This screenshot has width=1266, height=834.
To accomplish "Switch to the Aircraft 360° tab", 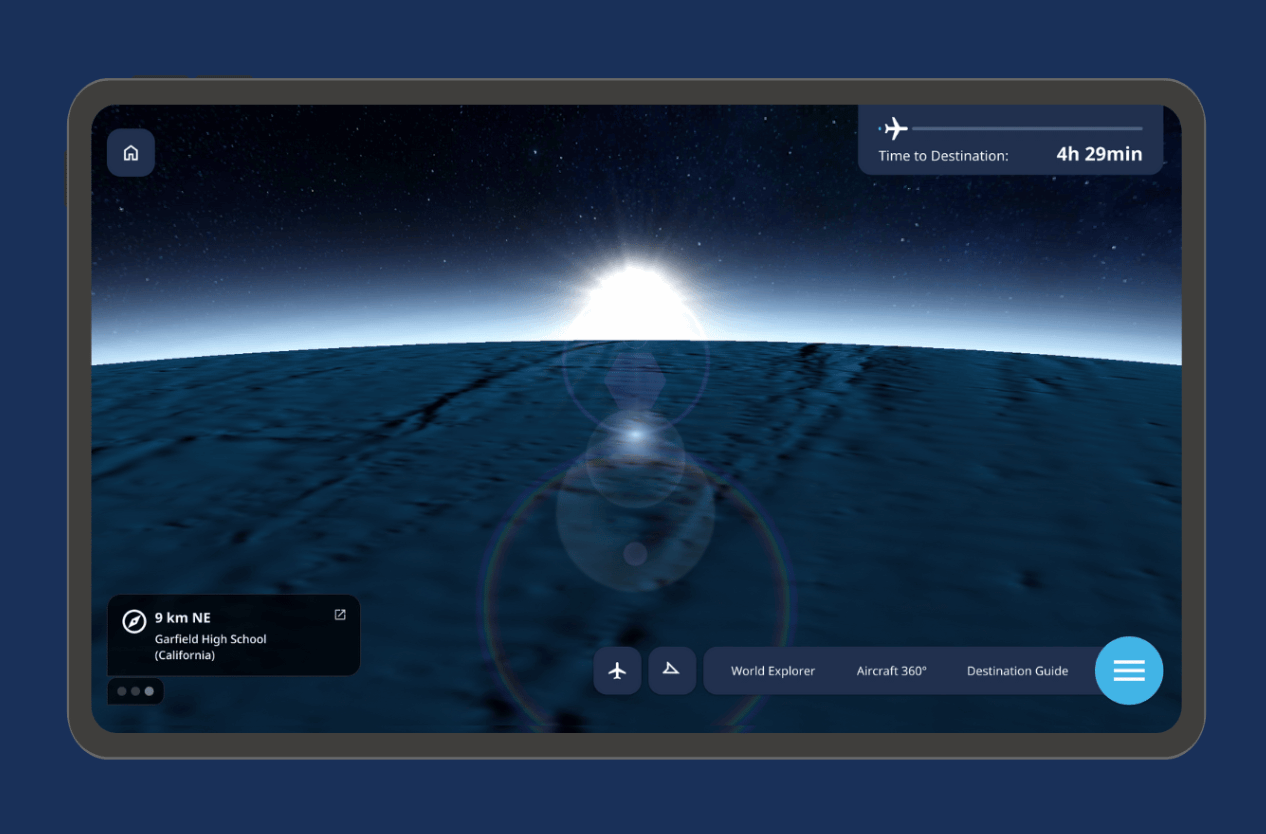I will (891, 671).
